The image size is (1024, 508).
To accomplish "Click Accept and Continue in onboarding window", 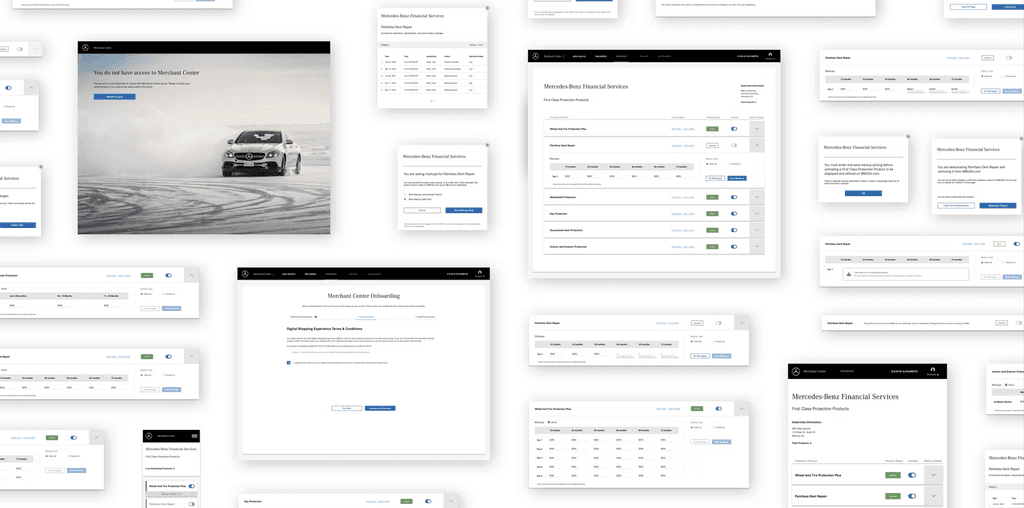I will 380,408.
